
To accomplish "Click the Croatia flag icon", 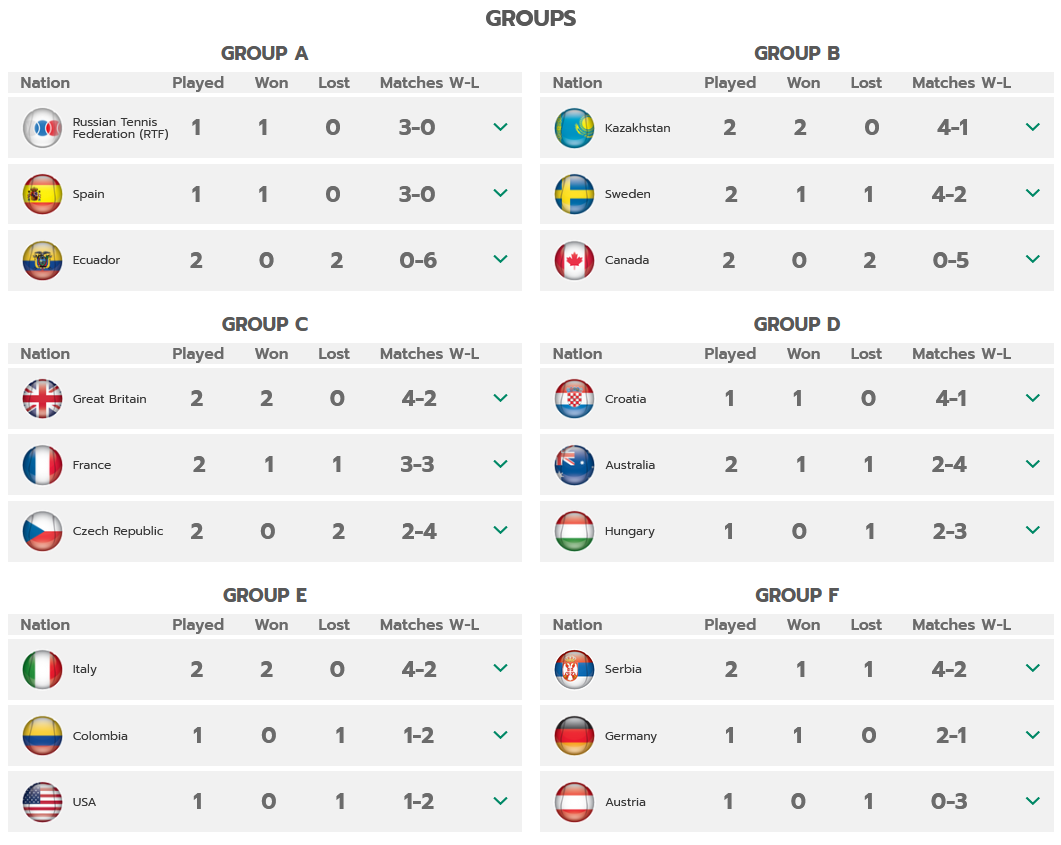I will (x=574, y=398).
